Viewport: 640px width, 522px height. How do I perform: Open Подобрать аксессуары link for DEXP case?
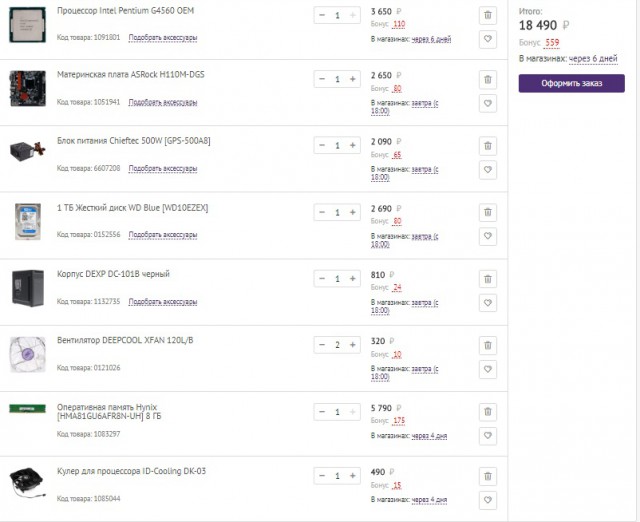tap(163, 302)
